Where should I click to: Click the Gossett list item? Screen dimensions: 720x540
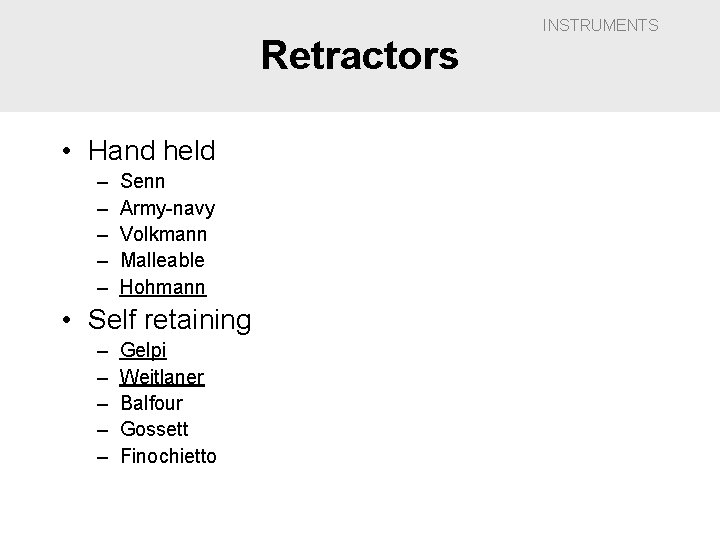tap(153, 429)
